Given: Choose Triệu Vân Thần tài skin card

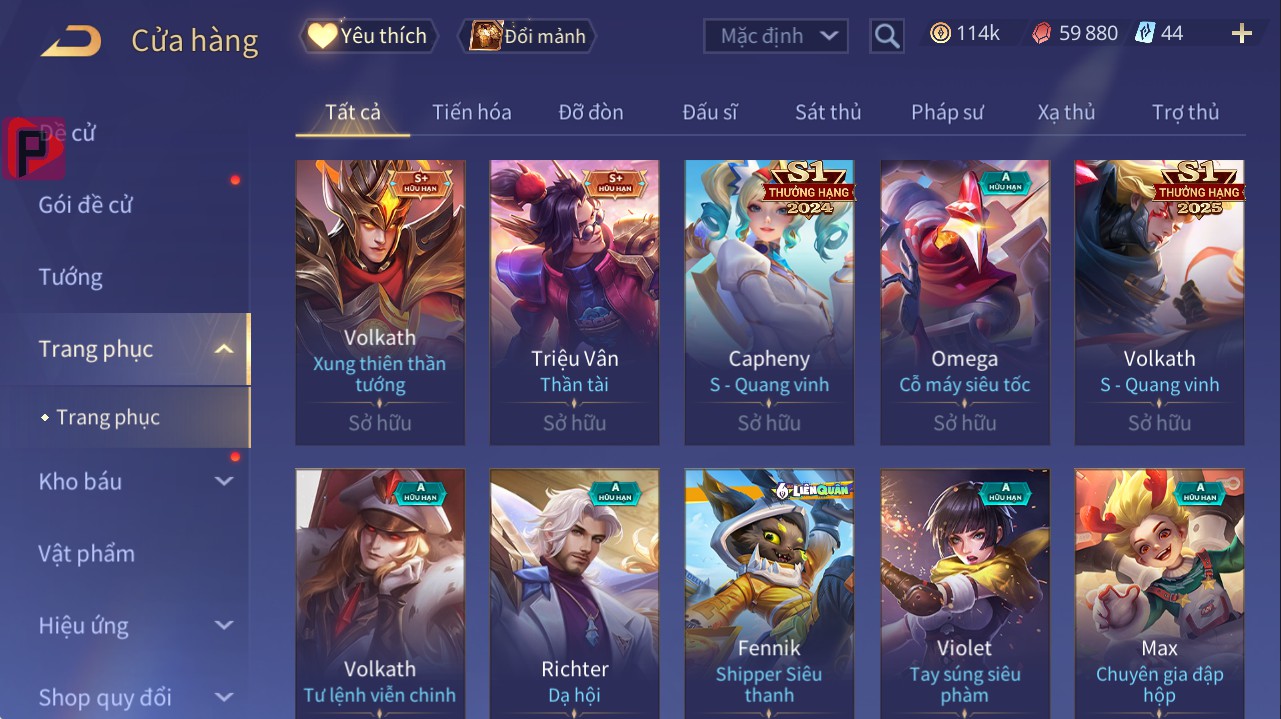Looking at the screenshot, I should 574,302.
